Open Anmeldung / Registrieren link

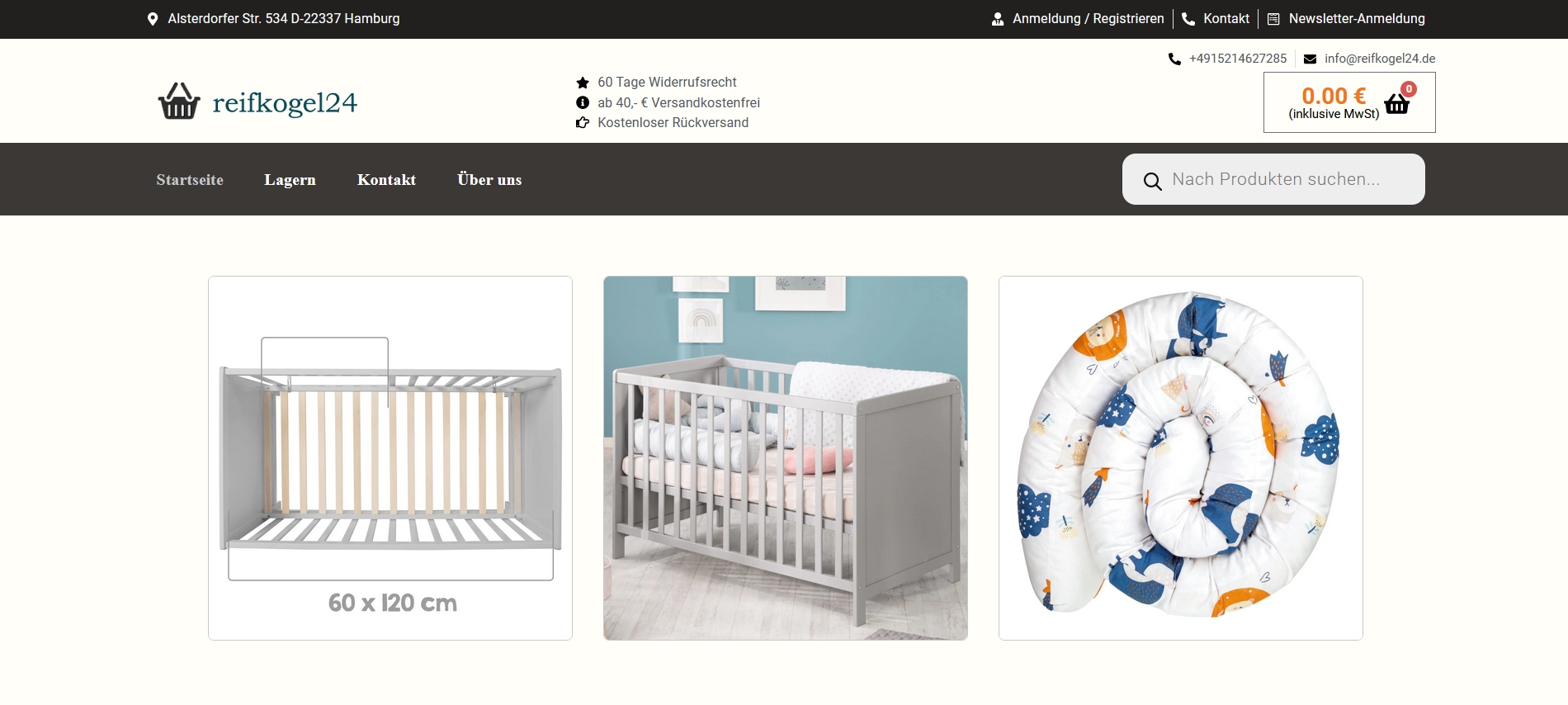pyautogui.click(x=1089, y=19)
